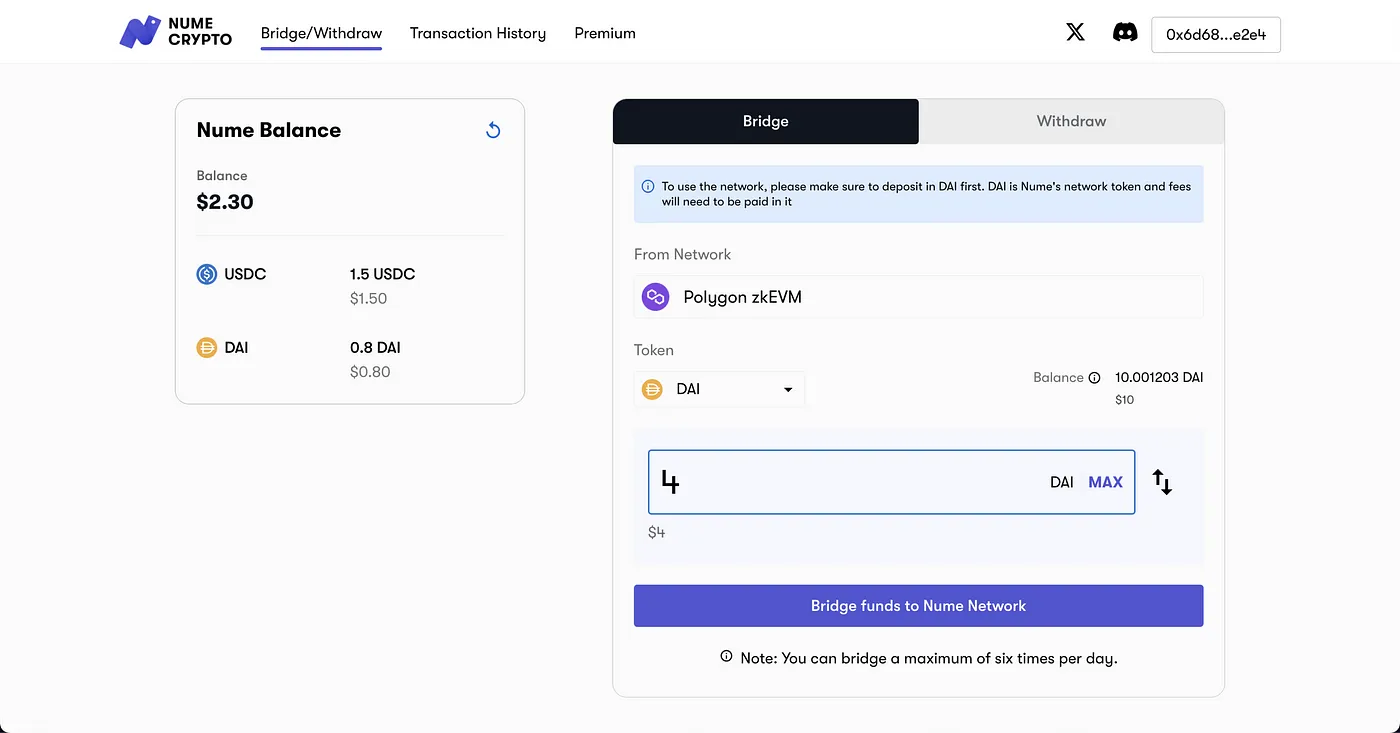Click the USDC label in the balance card
The height and width of the screenshot is (733, 1400).
click(245, 274)
